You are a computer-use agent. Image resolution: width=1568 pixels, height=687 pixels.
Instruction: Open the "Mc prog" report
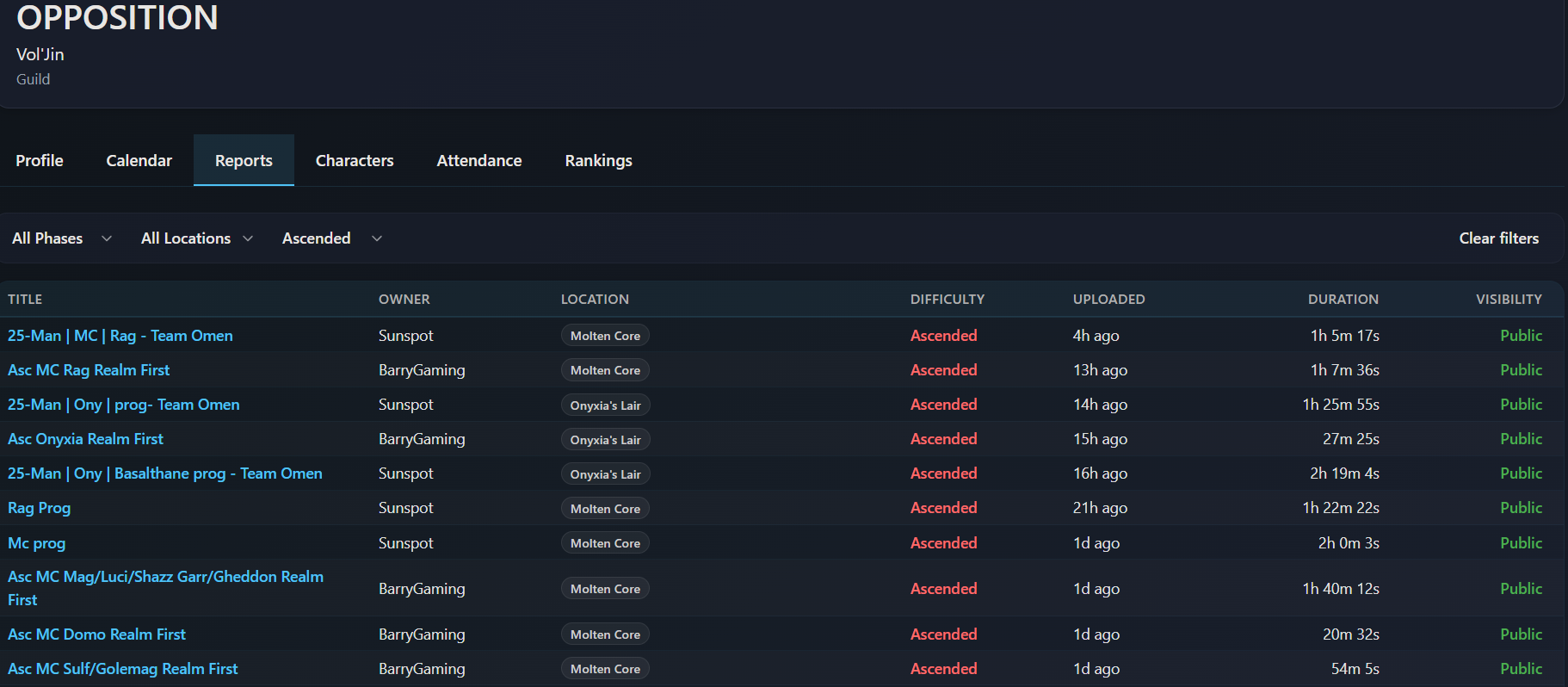point(37,543)
